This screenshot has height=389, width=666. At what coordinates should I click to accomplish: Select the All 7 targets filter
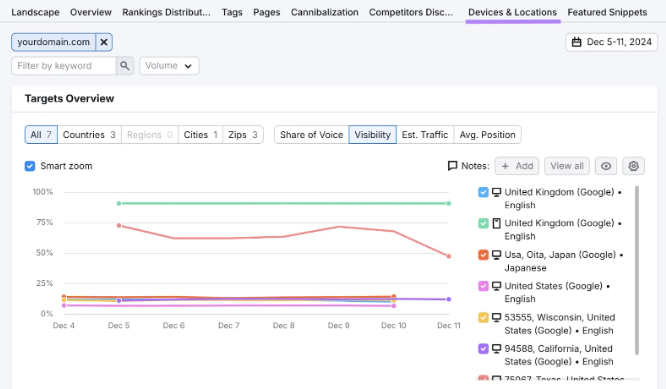(41, 135)
